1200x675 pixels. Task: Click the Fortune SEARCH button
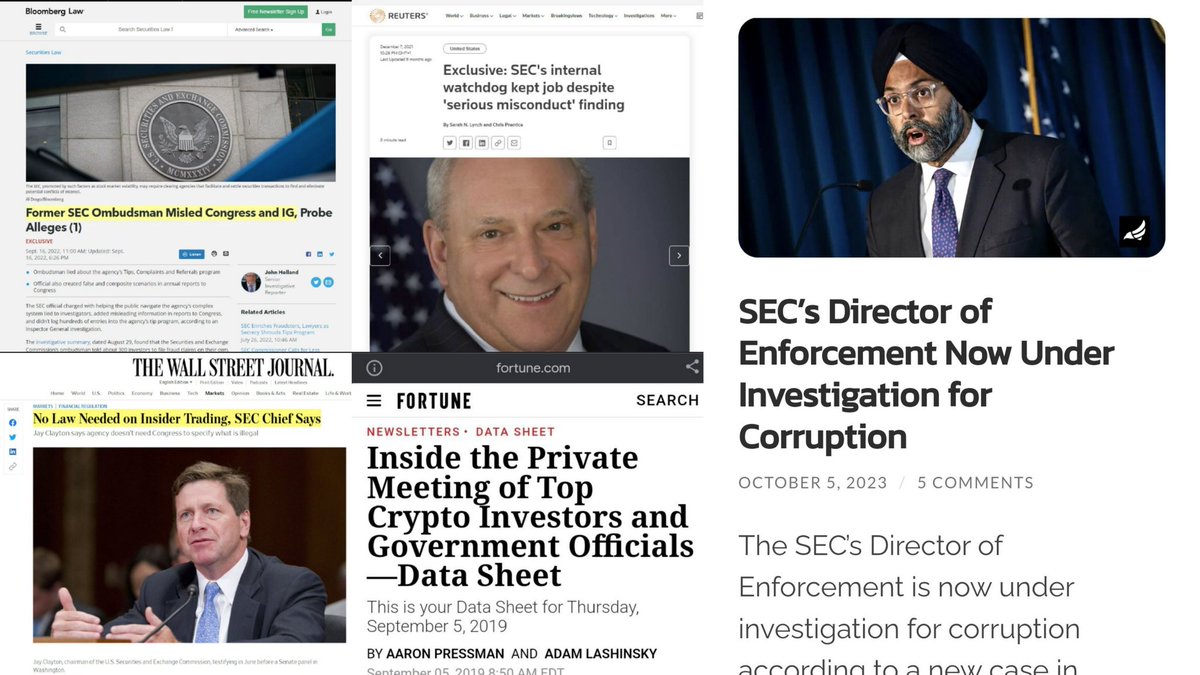667,400
